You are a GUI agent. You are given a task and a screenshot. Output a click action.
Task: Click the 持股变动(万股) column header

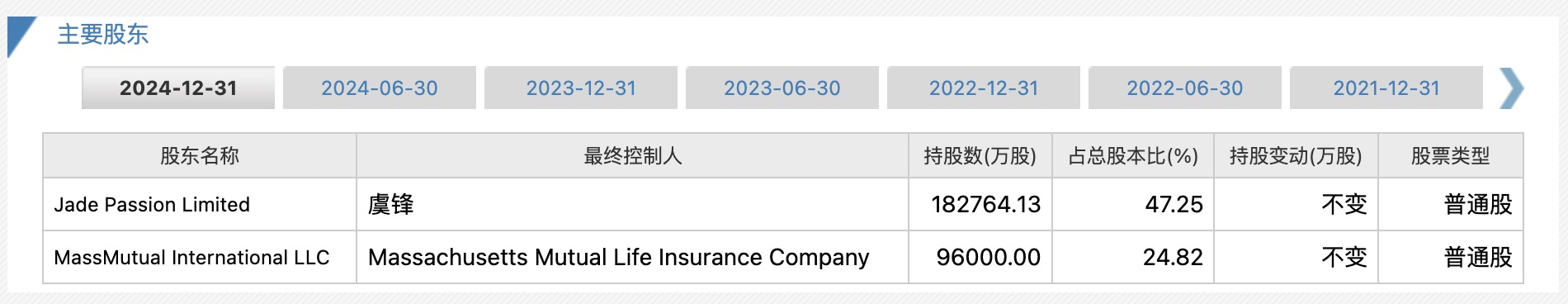pyautogui.click(x=1296, y=155)
